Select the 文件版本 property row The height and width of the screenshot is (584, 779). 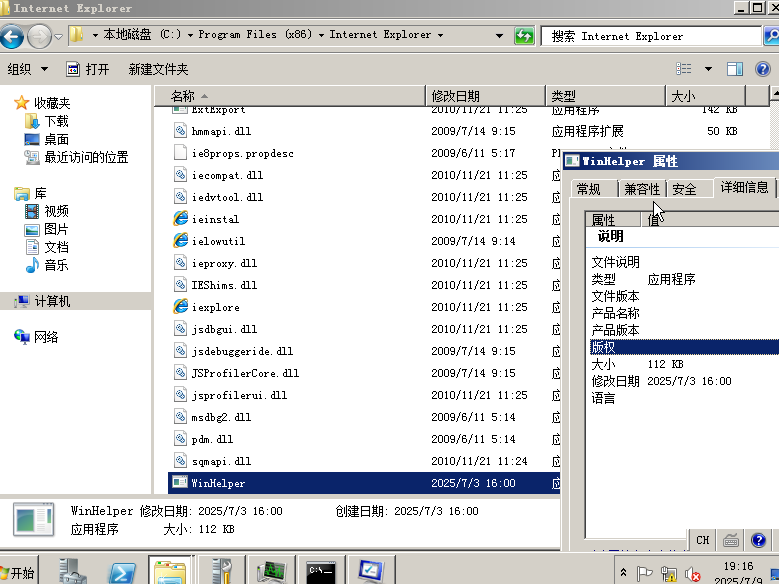click(x=684, y=296)
